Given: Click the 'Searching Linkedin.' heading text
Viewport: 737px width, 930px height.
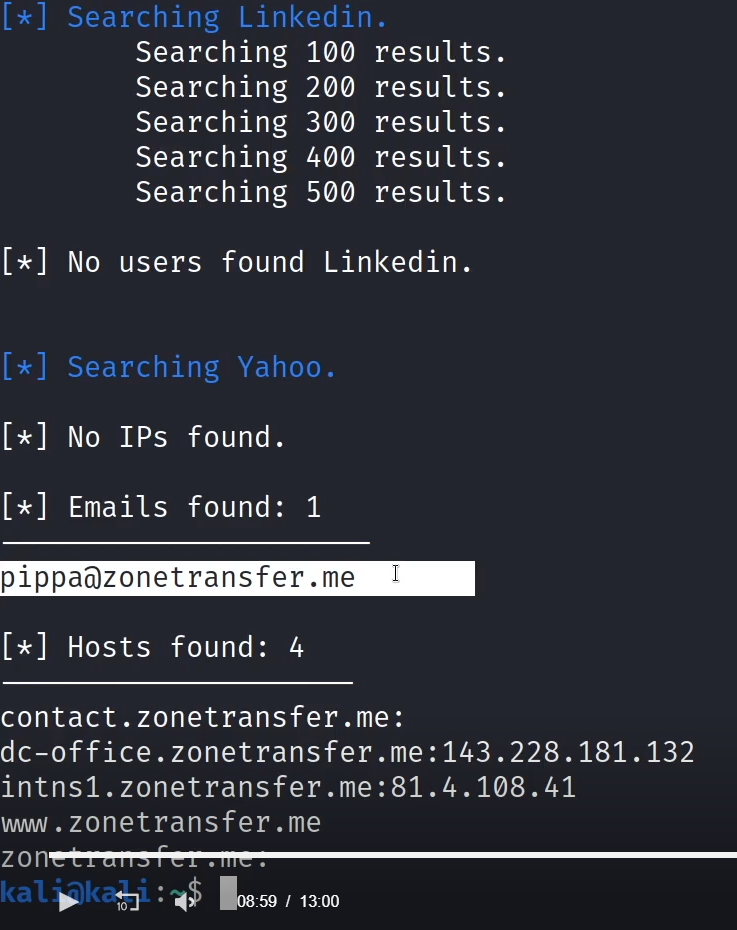Looking at the screenshot, I should (x=194, y=17).
